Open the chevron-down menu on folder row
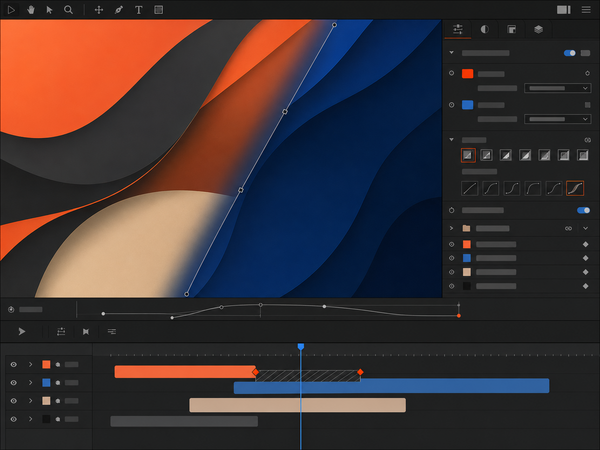 pyautogui.click(x=585, y=228)
